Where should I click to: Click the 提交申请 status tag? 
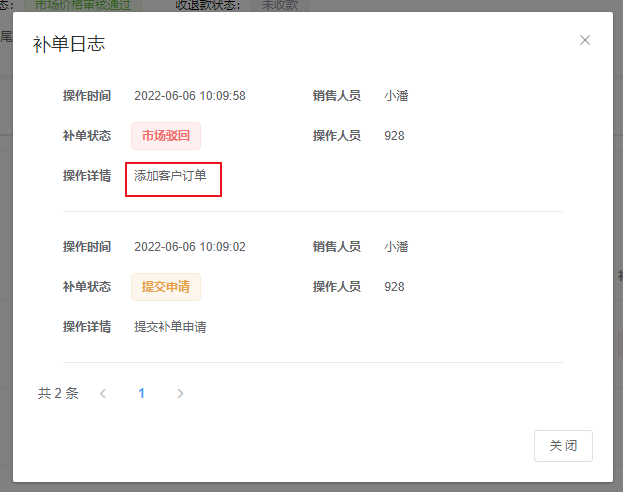click(x=166, y=287)
